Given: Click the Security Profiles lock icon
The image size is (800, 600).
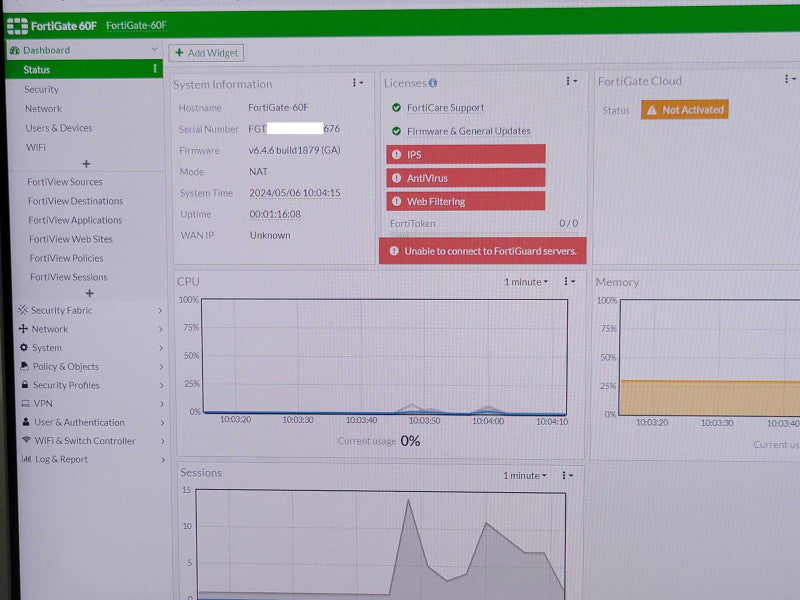Looking at the screenshot, I should (25, 384).
